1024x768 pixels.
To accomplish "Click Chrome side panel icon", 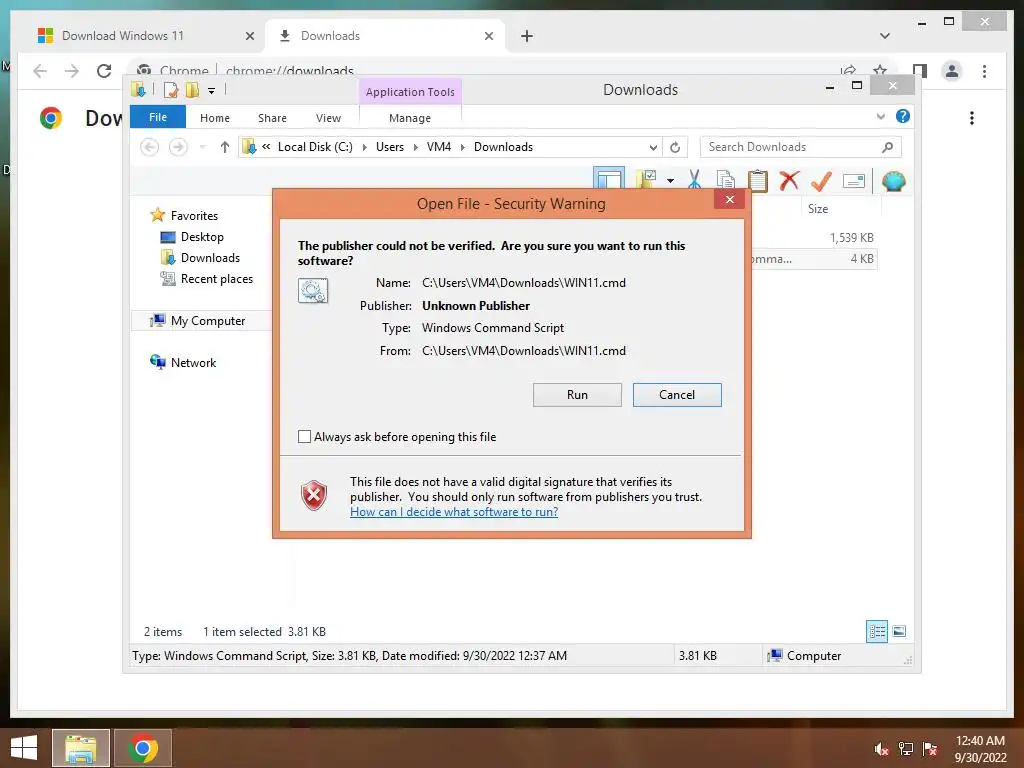I will (920, 71).
